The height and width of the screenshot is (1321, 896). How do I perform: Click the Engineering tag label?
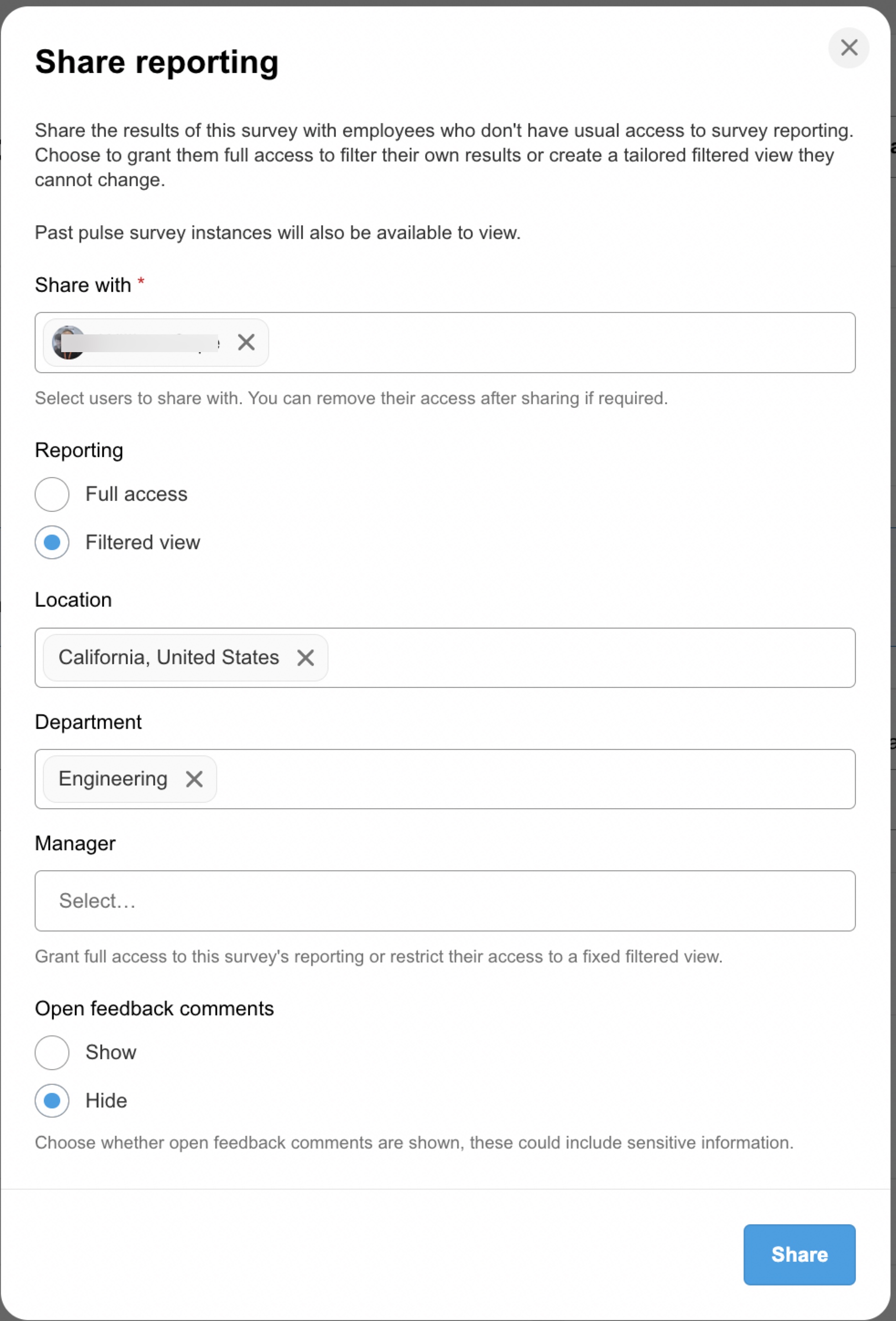click(x=113, y=779)
